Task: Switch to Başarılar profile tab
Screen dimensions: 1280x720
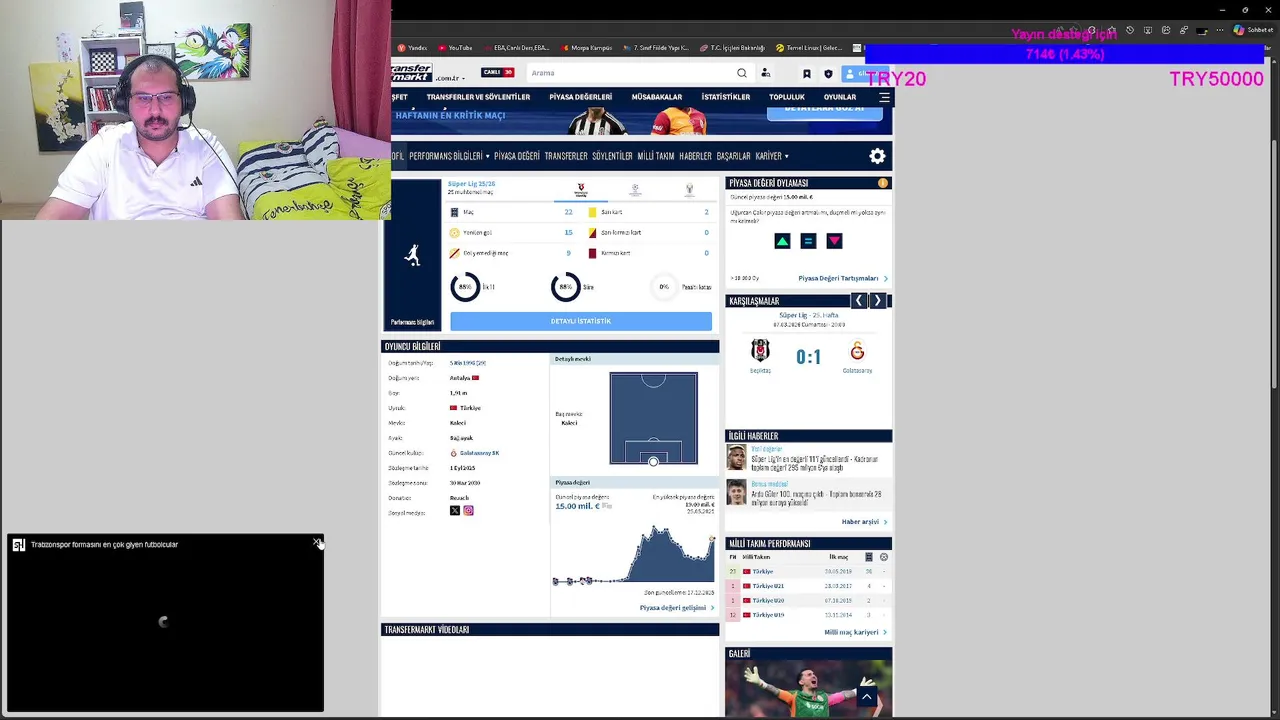Action: pos(733,156)
